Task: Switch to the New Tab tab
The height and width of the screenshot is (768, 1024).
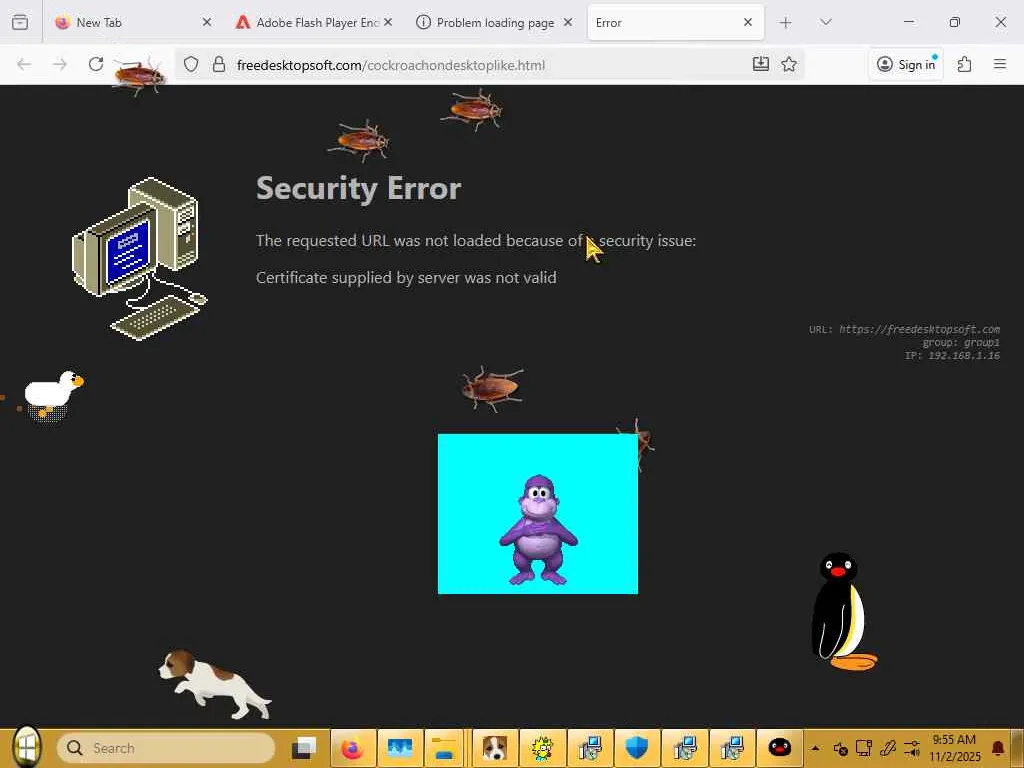Action: tap(134, 22)
